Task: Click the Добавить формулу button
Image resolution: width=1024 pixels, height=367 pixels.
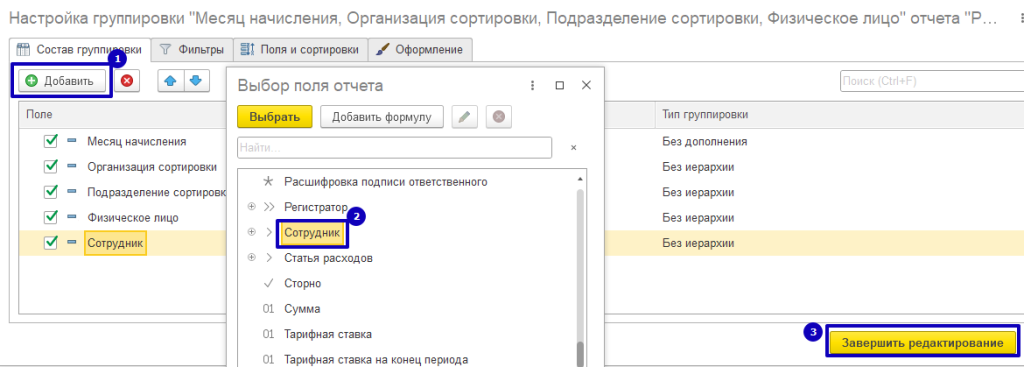Action: point(381,117)
